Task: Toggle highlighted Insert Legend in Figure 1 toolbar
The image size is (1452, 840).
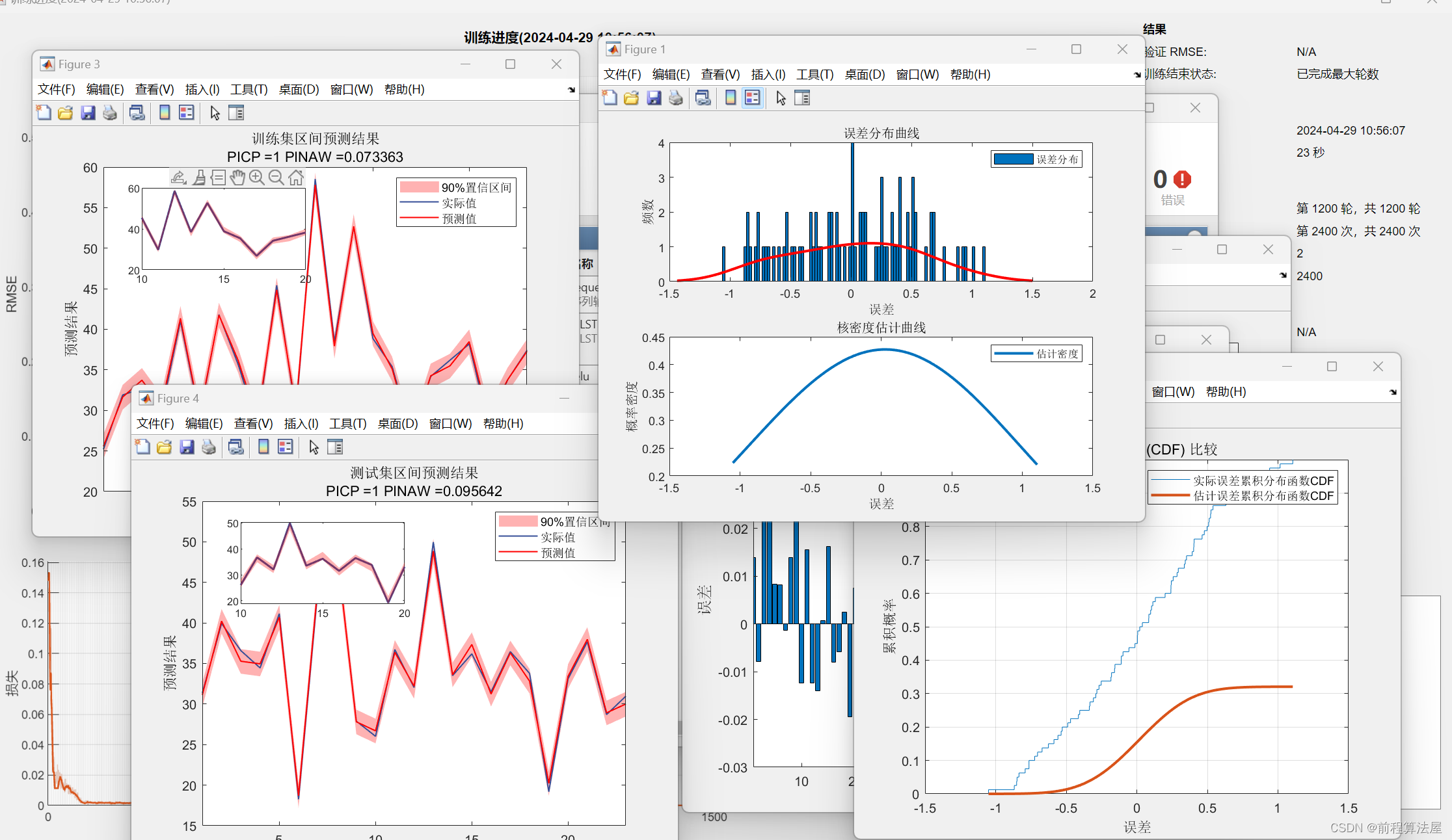Action: (753, 98)
